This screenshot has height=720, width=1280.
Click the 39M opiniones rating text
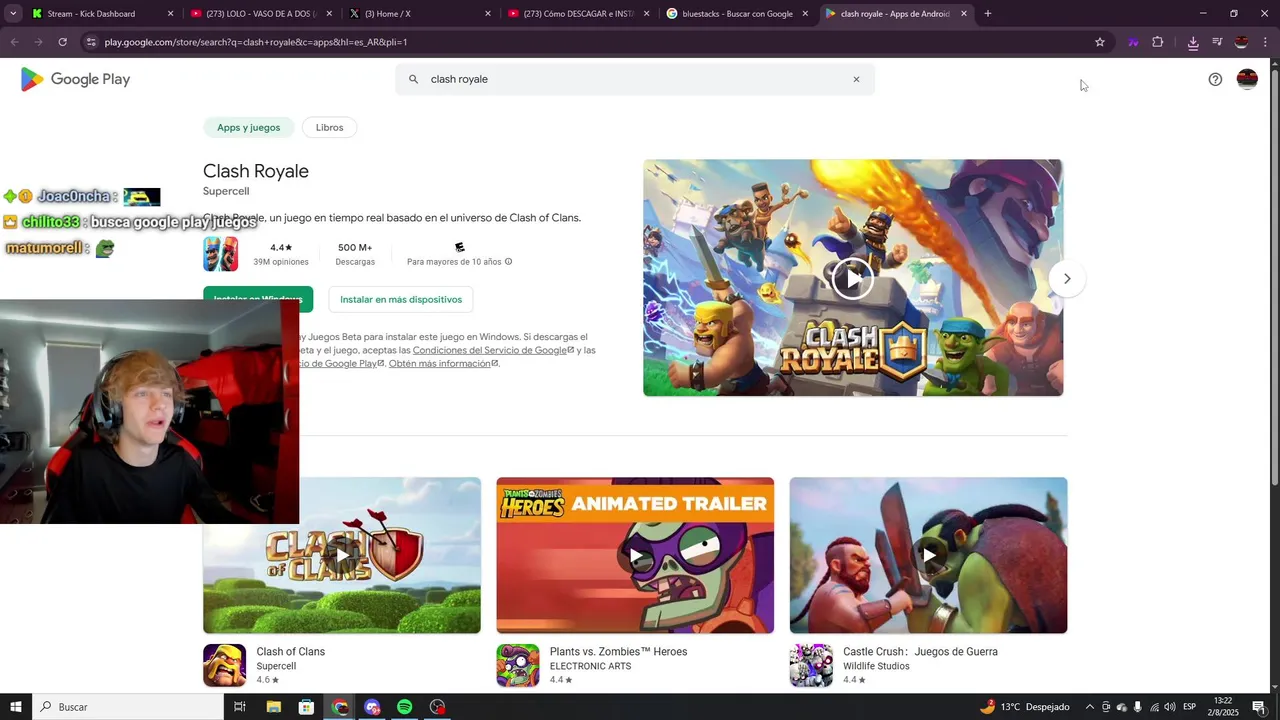point(280,262)
